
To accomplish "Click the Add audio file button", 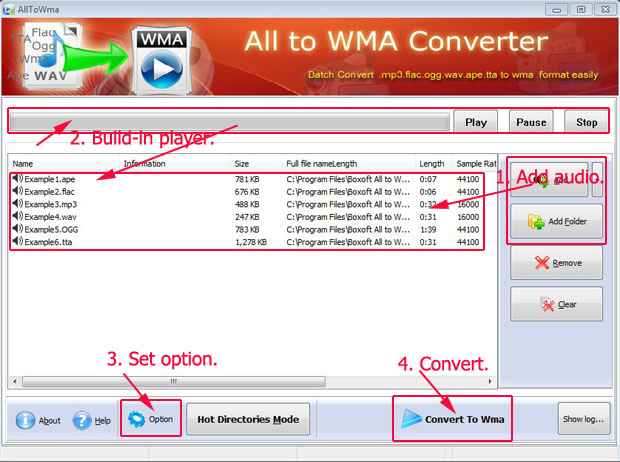I will point(549,180).
